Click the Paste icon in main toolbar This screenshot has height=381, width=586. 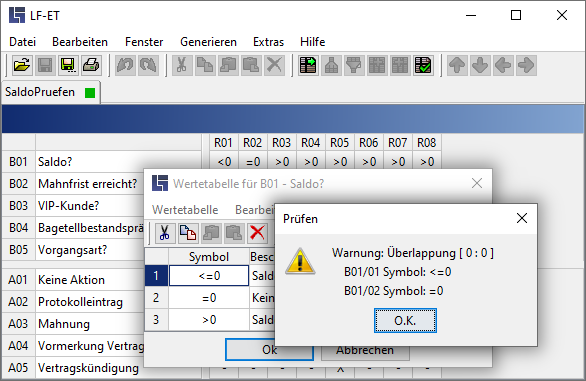pos(228,65)
